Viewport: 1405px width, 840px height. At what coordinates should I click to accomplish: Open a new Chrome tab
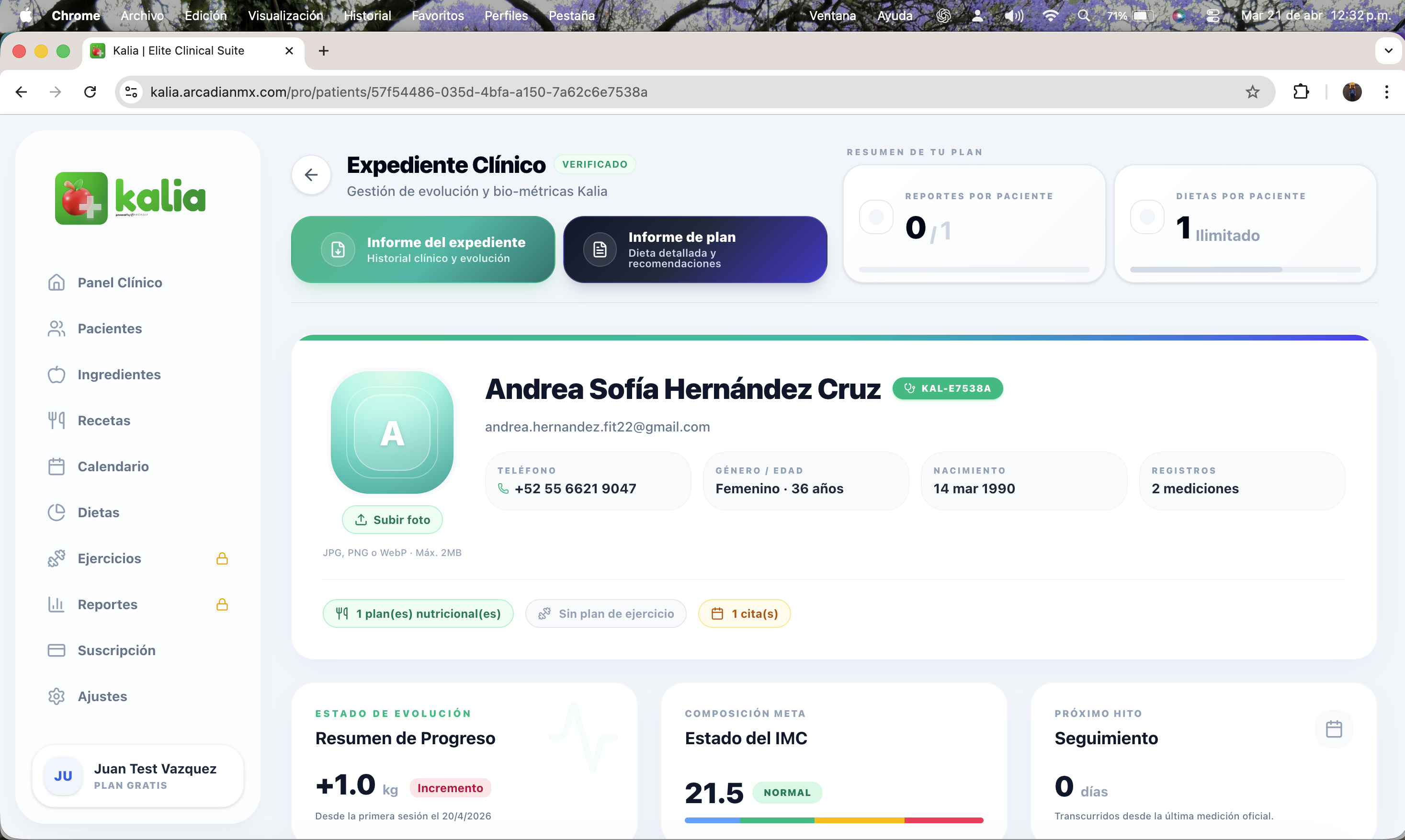click(324, 51)
